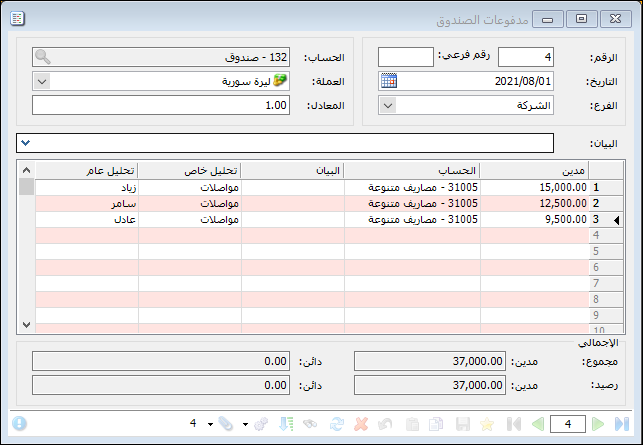Select the cell 12,500.00
Image resolution: width=643 pixels, height=445 pixels.
coord(534,203)
